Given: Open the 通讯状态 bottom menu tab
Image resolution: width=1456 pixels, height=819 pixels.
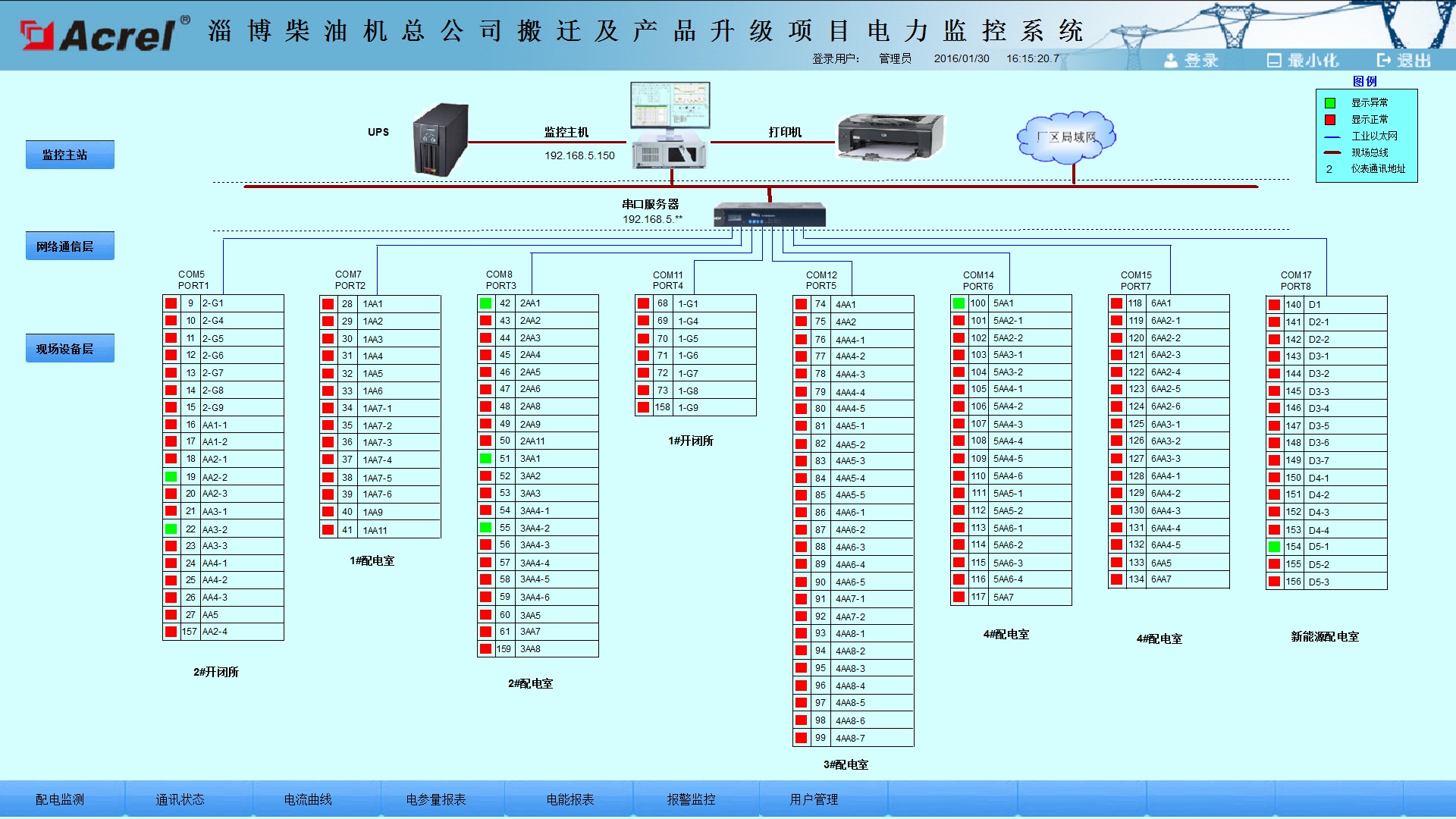Looking at the screenshot, I should tap(180, 799).
